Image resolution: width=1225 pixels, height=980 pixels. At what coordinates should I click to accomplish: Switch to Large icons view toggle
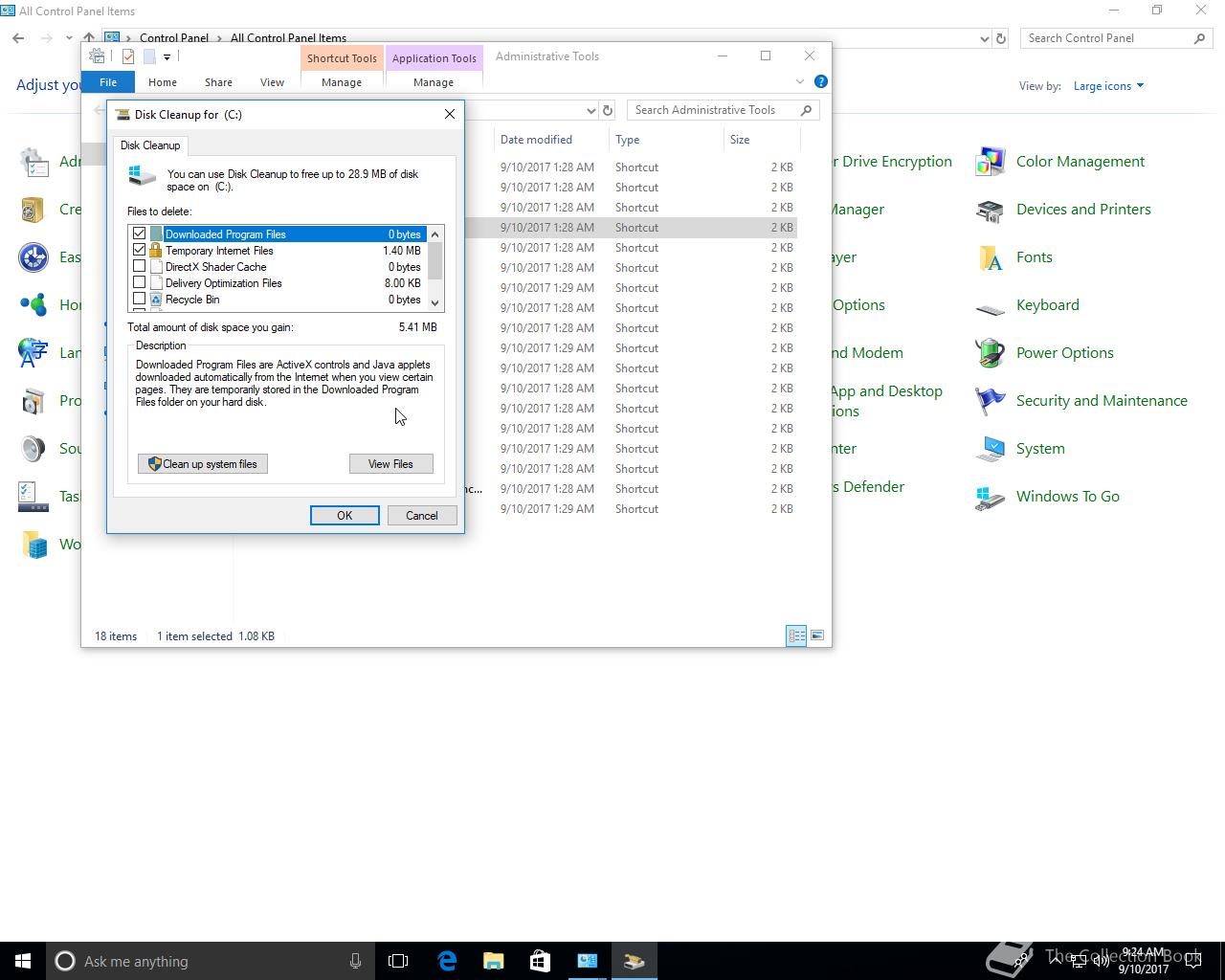[x=817, y=635]
